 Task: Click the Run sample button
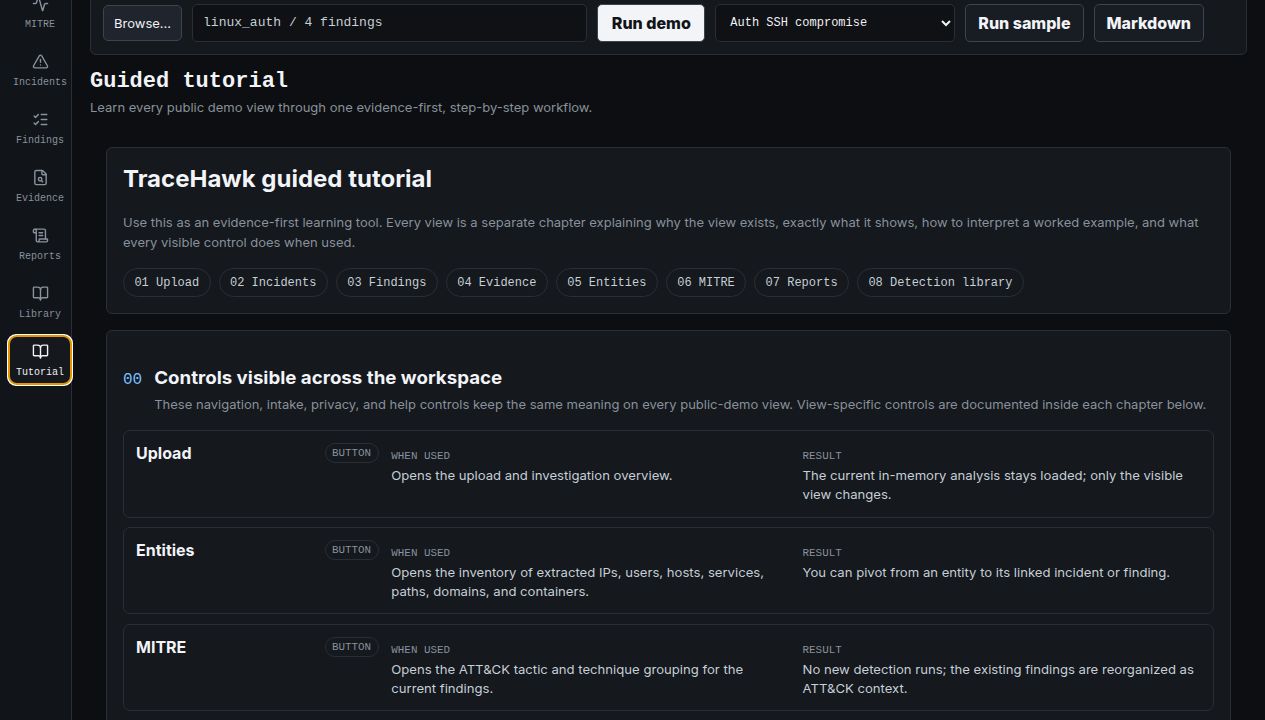point(1024,23)
